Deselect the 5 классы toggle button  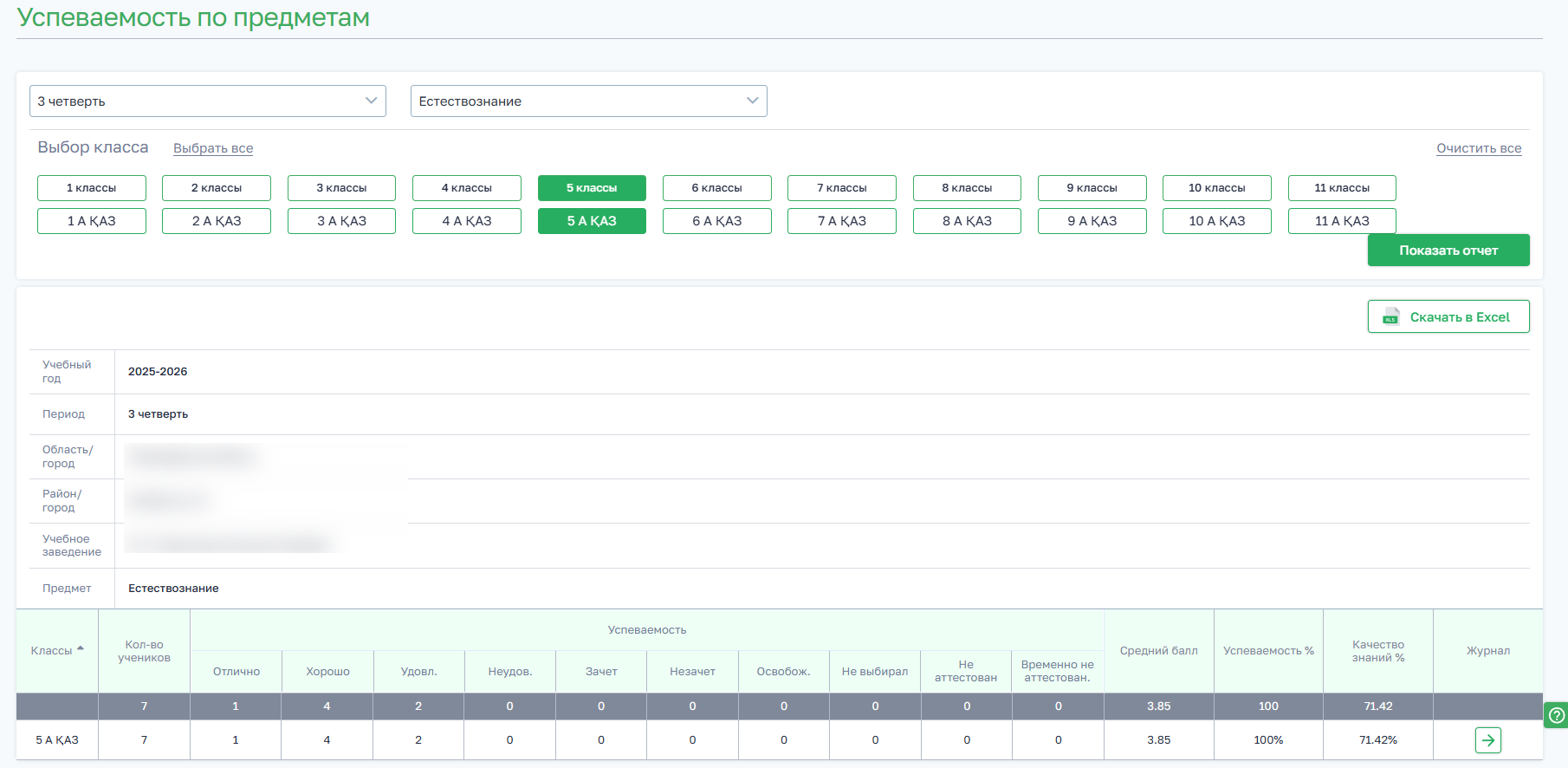[592, 188]
